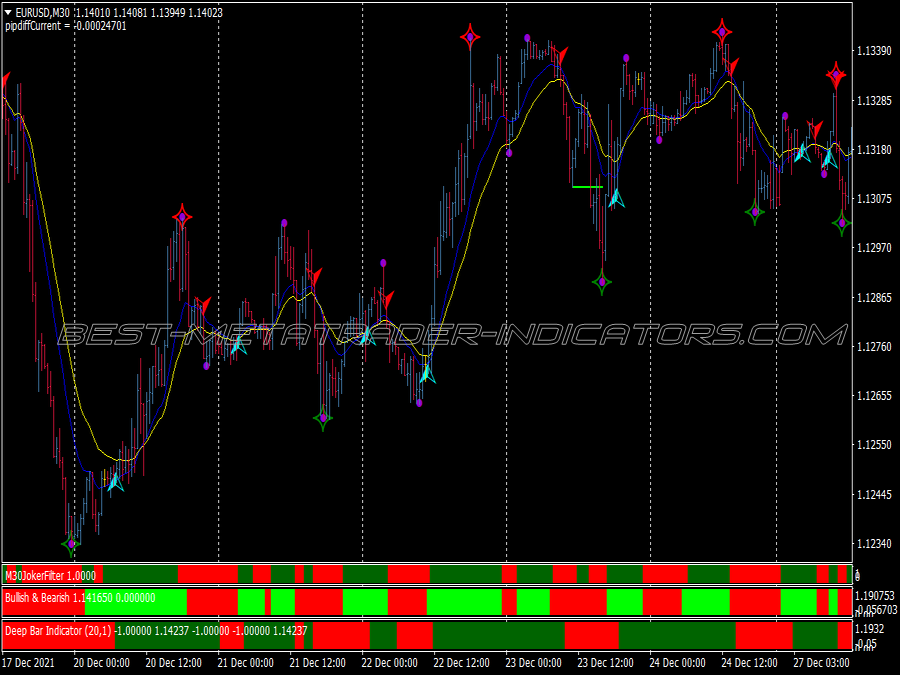Click the 17 Dec 2021 date label

pyautogui.click(x=29, y=662)
